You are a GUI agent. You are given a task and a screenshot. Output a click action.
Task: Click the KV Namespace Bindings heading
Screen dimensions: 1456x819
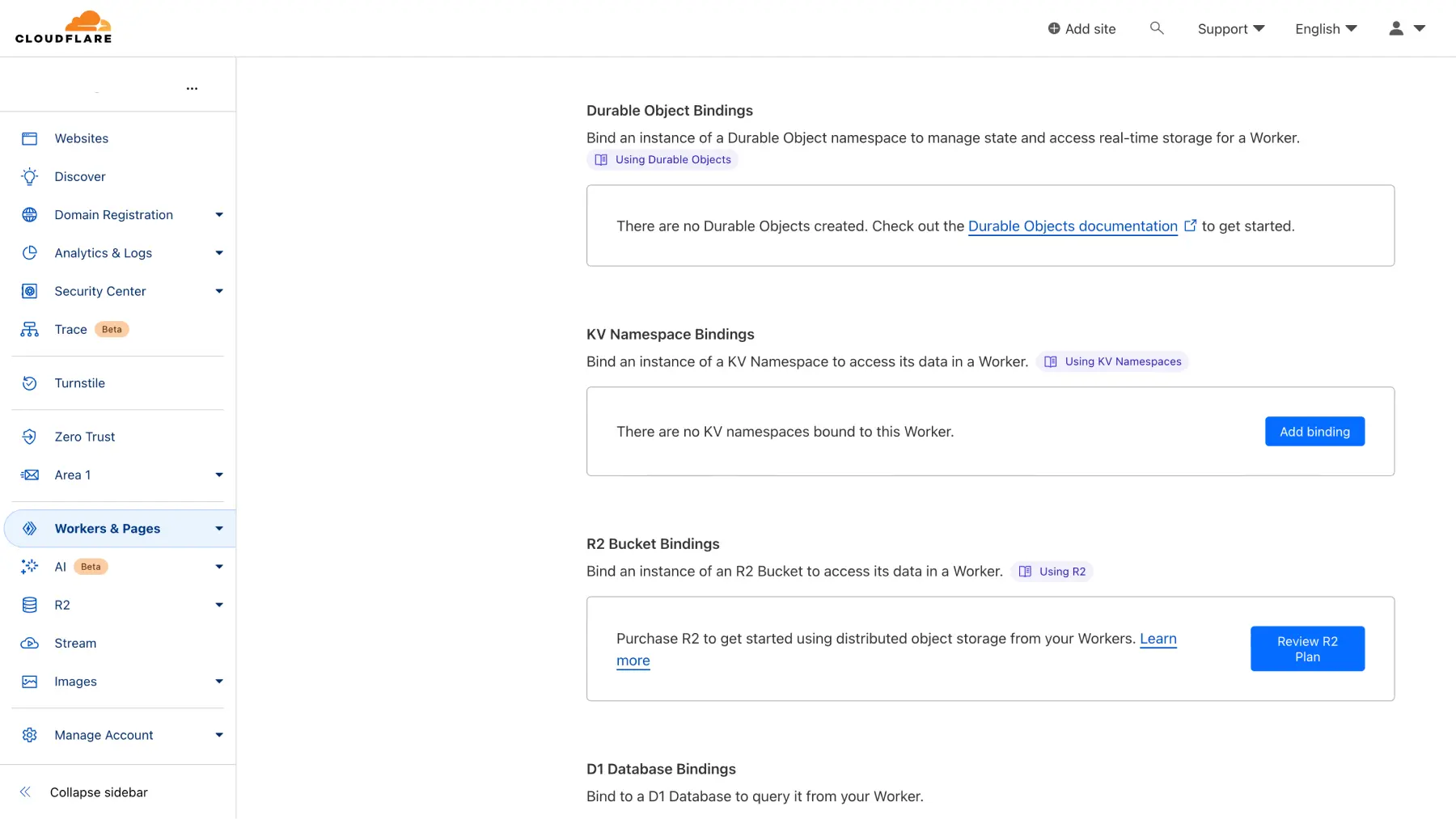(670, 334)
